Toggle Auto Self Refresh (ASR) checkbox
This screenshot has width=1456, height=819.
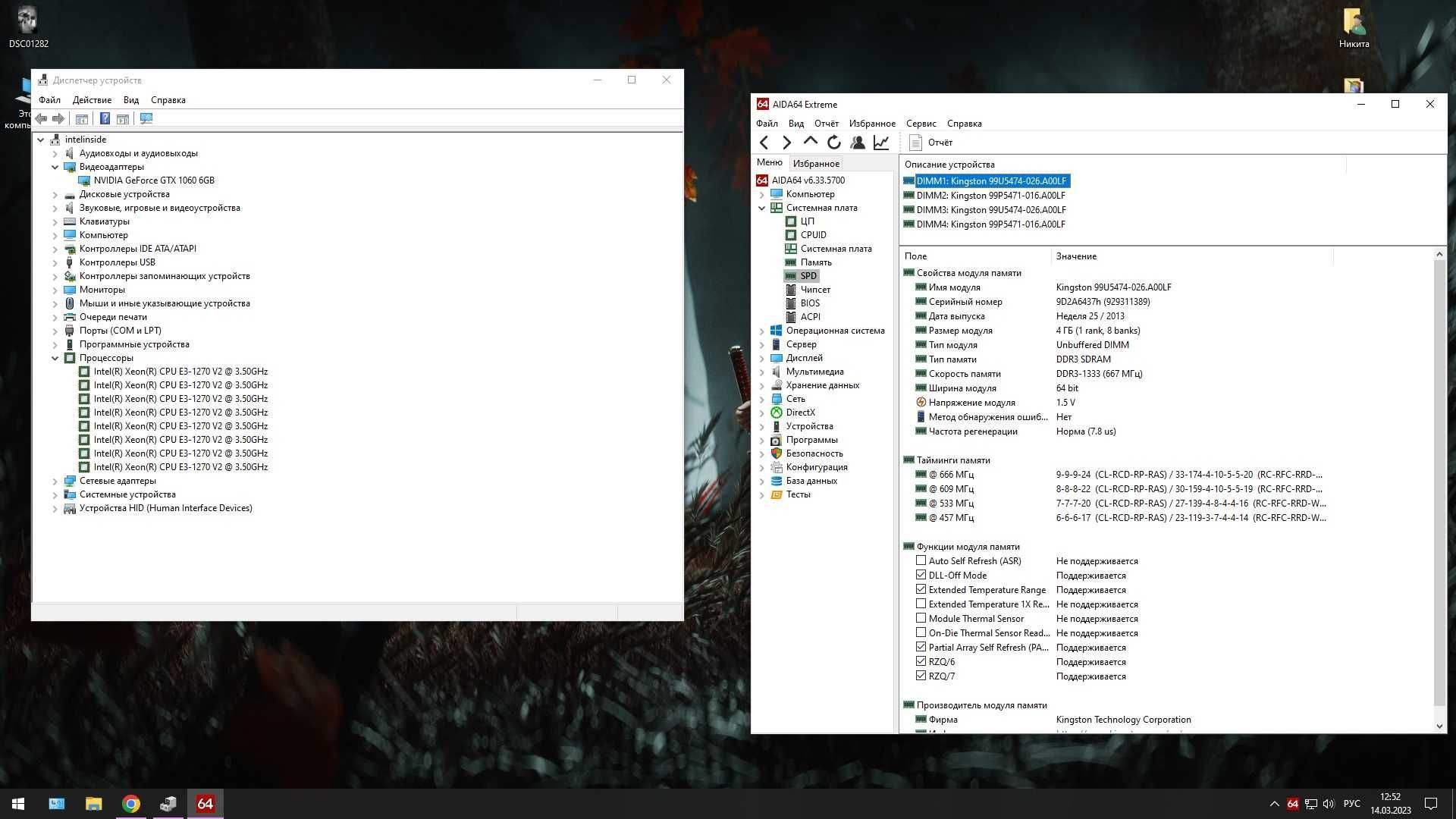(921, 560)
